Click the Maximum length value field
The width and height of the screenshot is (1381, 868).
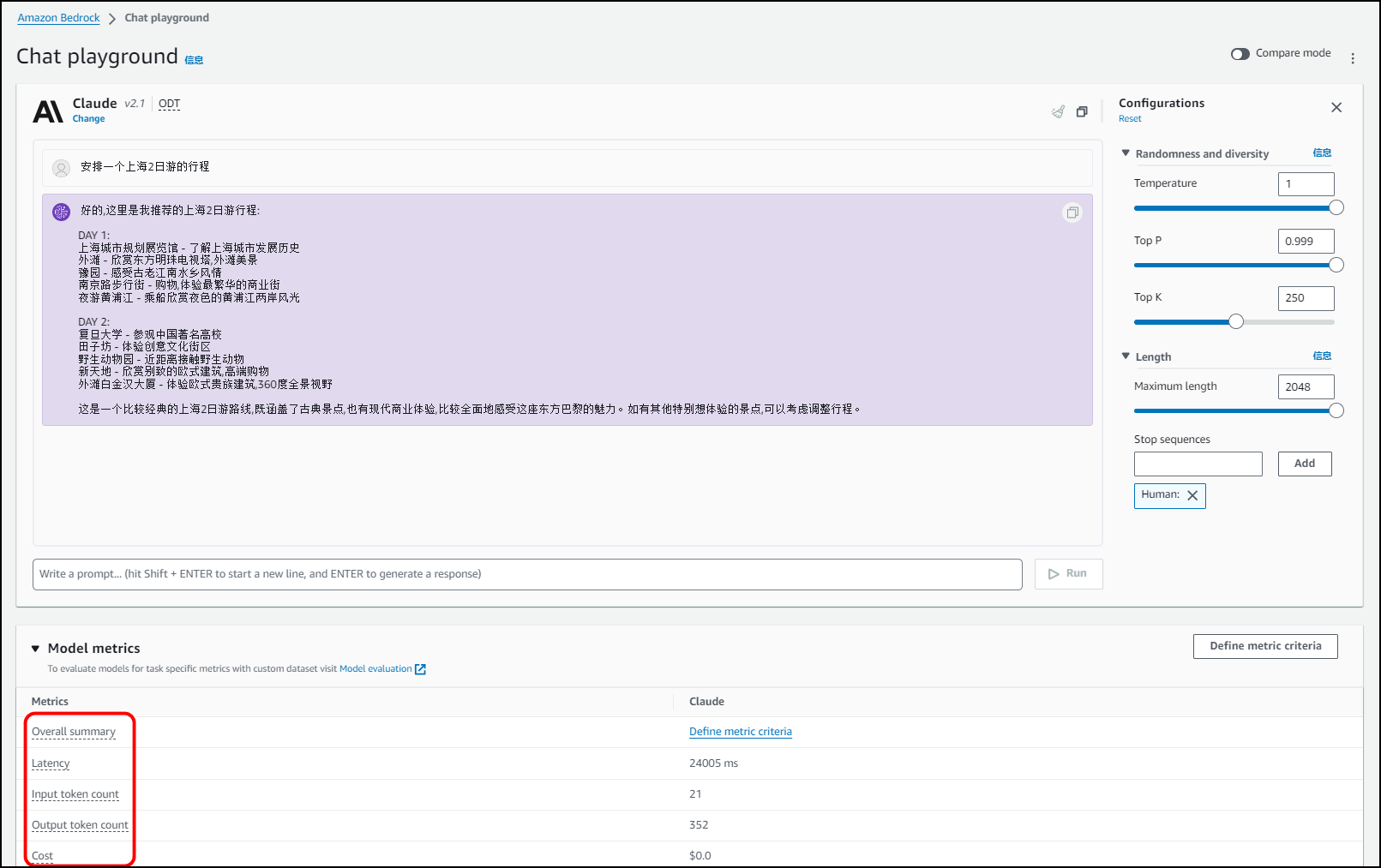[x=1306, y=386]
